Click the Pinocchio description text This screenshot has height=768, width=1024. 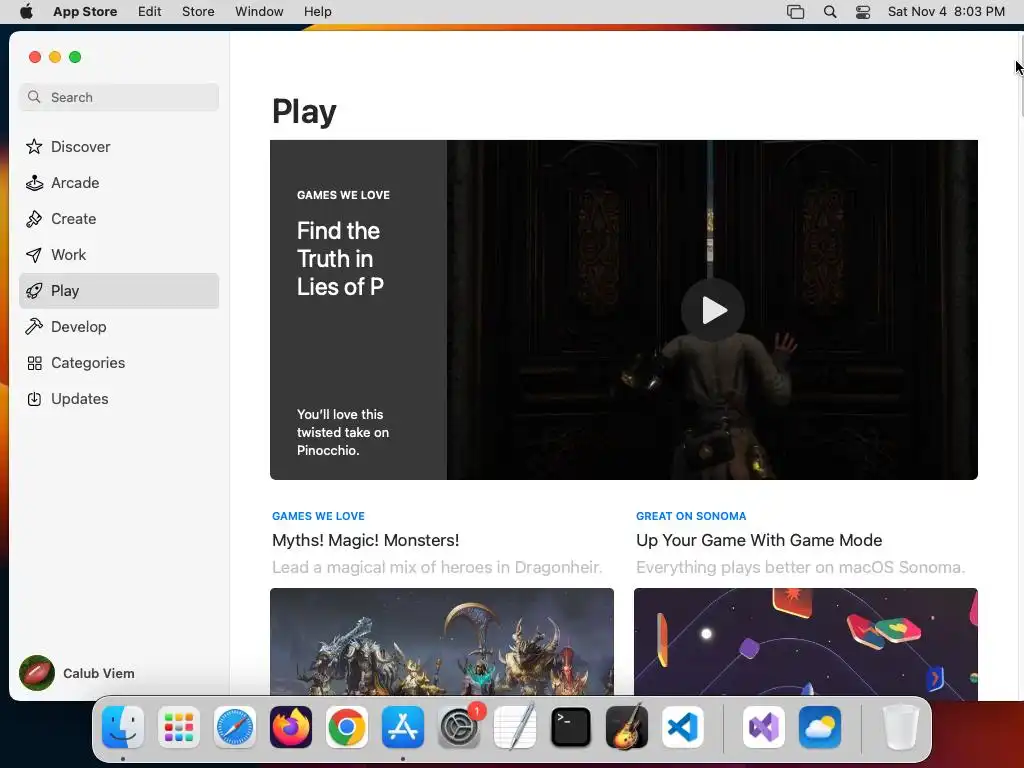[343, 432]
